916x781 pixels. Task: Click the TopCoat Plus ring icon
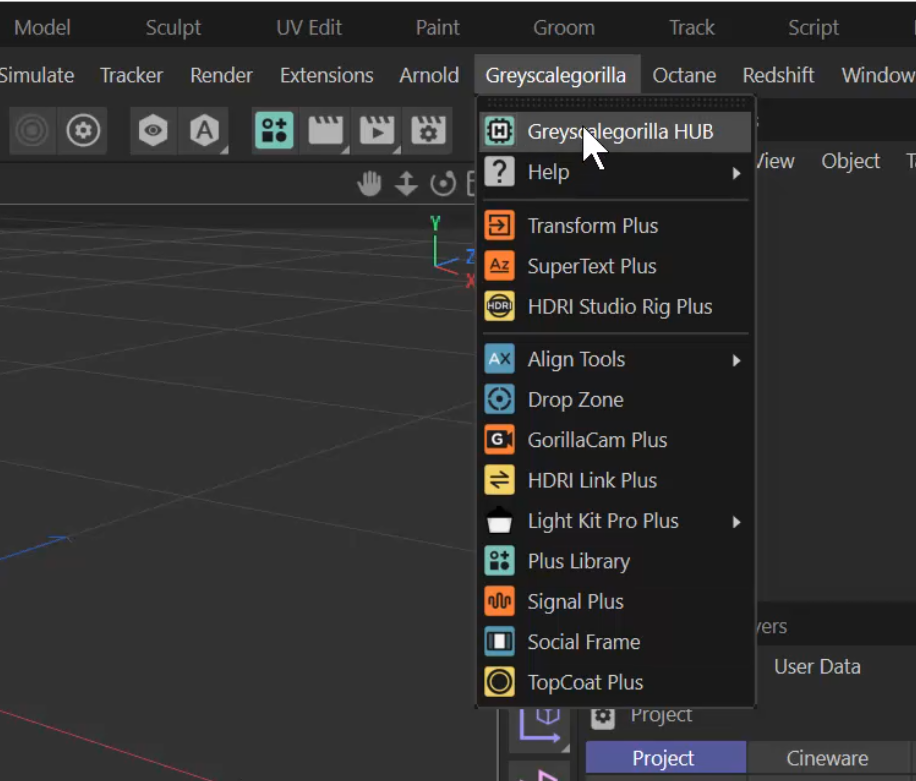click(x=499, y=682)
